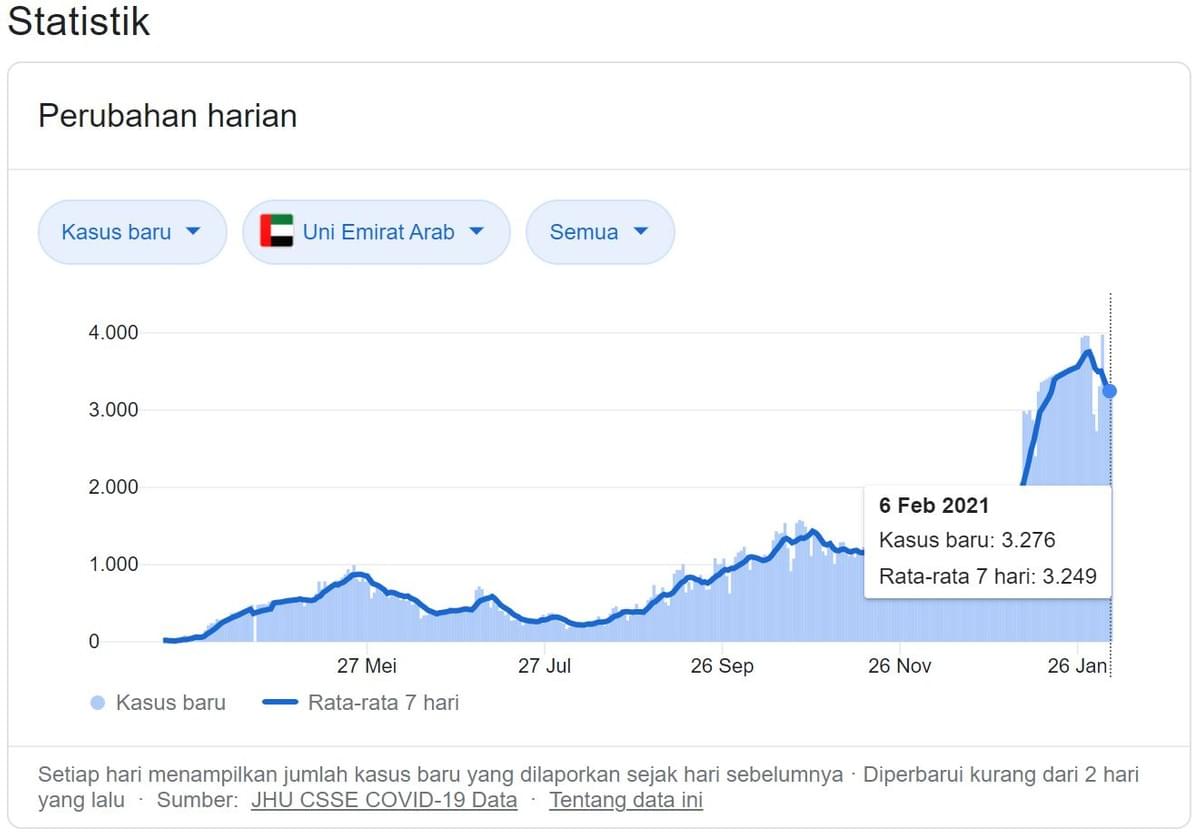
Task: Click arrow next to Kasus baru
Action: coord(194,231)
